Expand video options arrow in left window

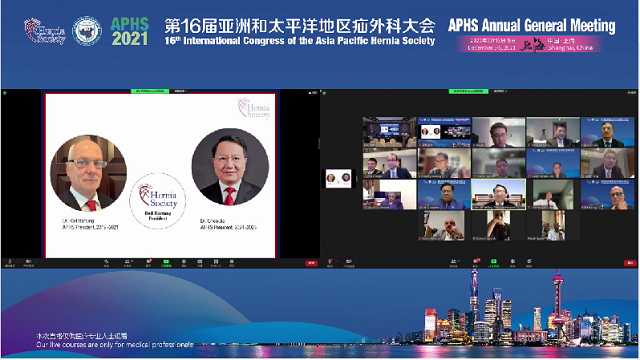pos(36,261)
